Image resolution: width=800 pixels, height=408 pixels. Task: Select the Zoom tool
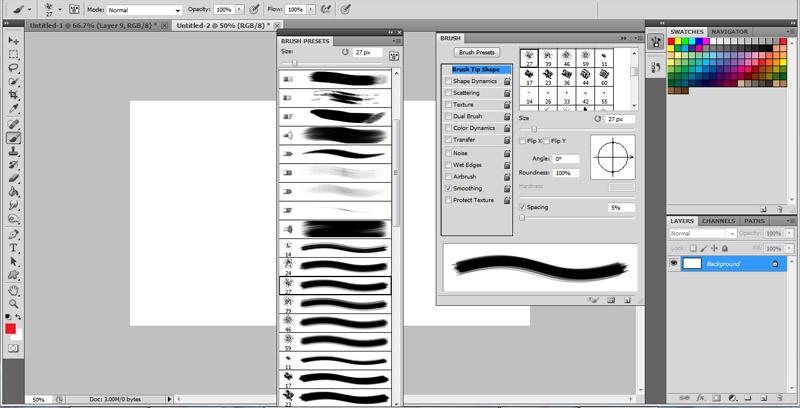click(14, 304)
